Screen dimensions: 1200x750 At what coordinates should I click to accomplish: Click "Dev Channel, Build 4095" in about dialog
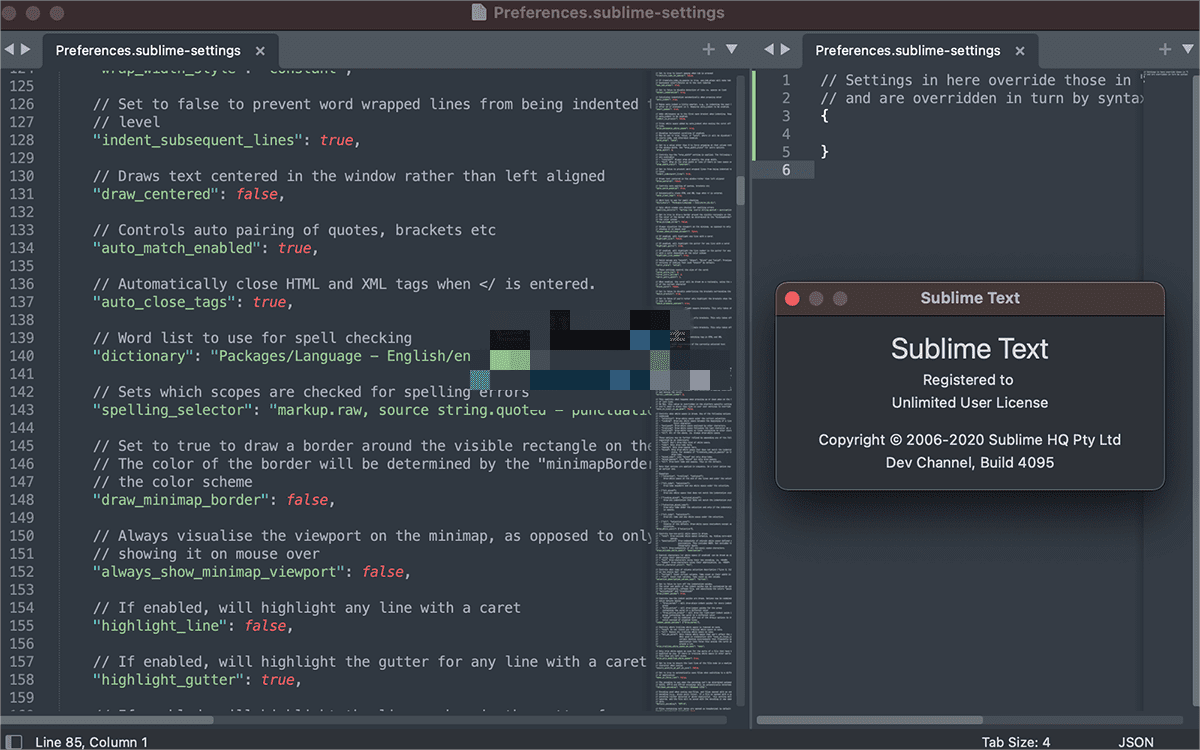click(x=970, y=463)
